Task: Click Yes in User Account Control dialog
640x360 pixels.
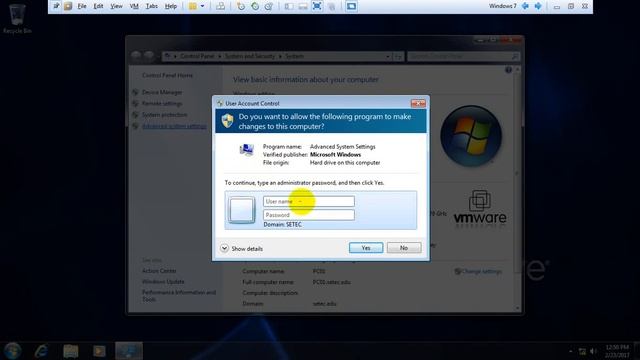Action: point(366,248)
